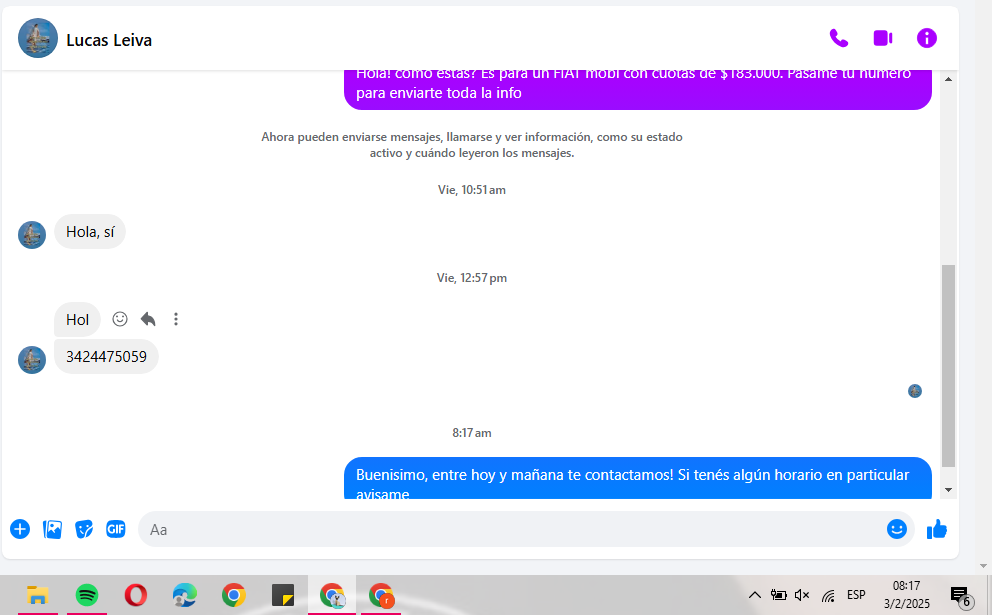Switch to the active Chrome profile window
Image resolution: width=992 pixels, height=615 pixels.
(332, 595)
